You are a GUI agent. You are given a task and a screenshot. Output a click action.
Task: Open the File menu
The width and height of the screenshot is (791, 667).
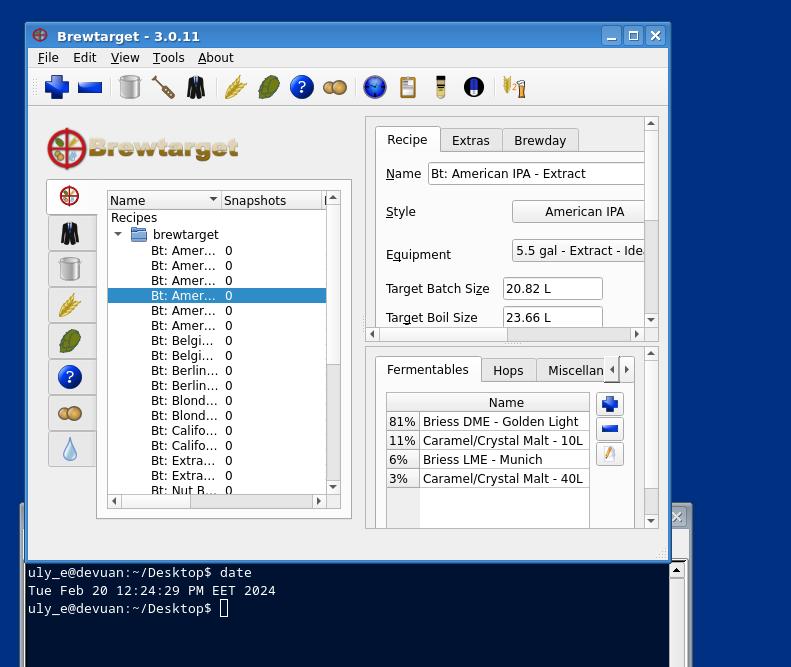tap(48, 58)
